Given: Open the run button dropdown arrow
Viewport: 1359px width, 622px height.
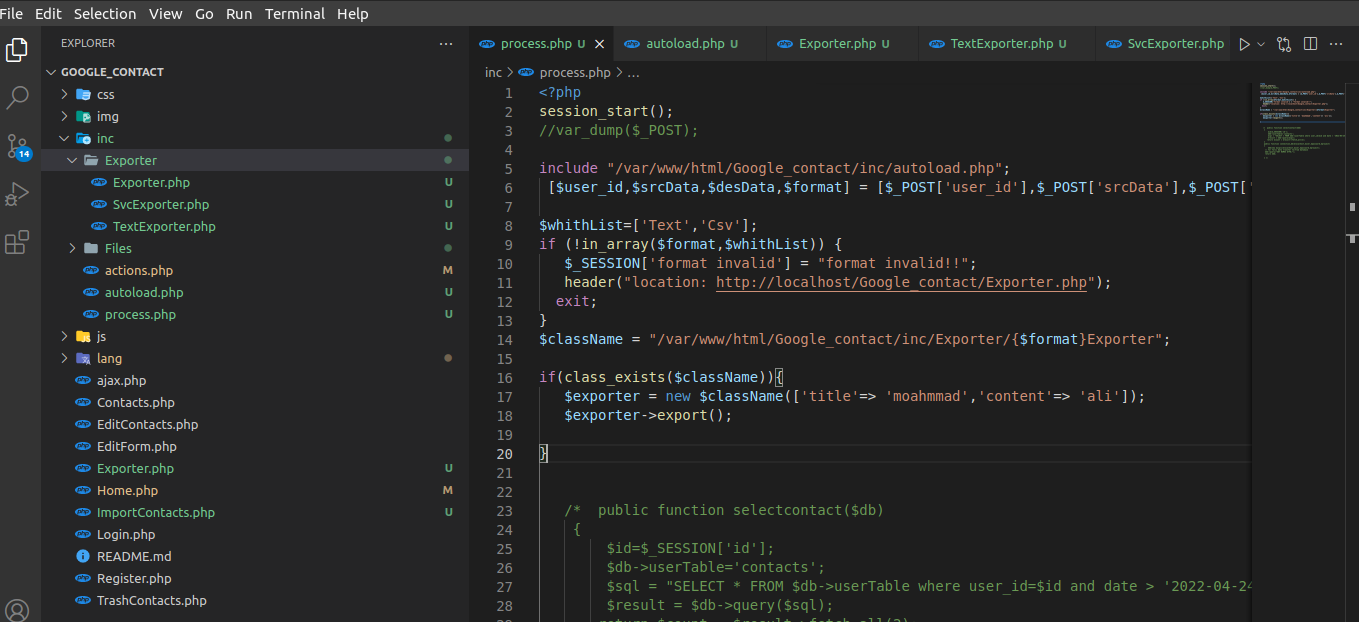Looking at the screenshot, I should 1260,44.
